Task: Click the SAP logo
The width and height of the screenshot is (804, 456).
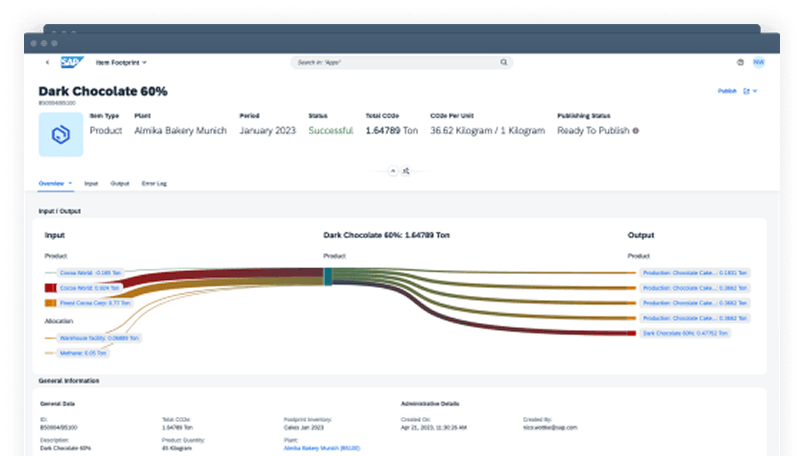Action: [x=70, y=62]
